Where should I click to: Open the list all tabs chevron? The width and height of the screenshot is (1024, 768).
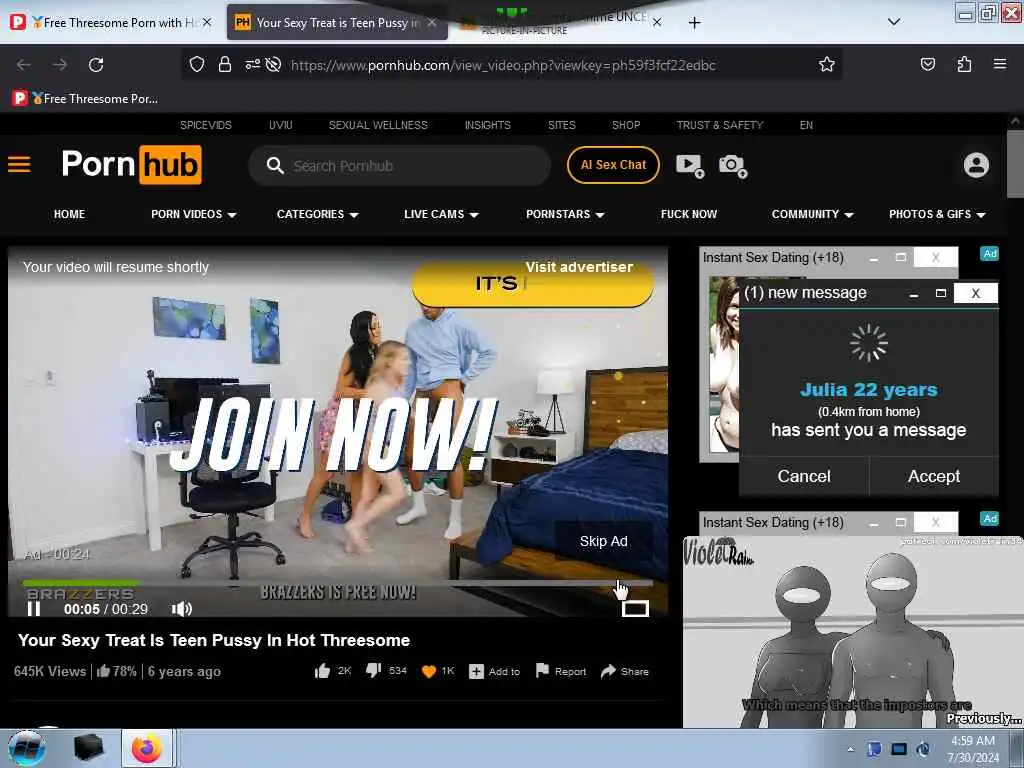click(x=894, y=22)
